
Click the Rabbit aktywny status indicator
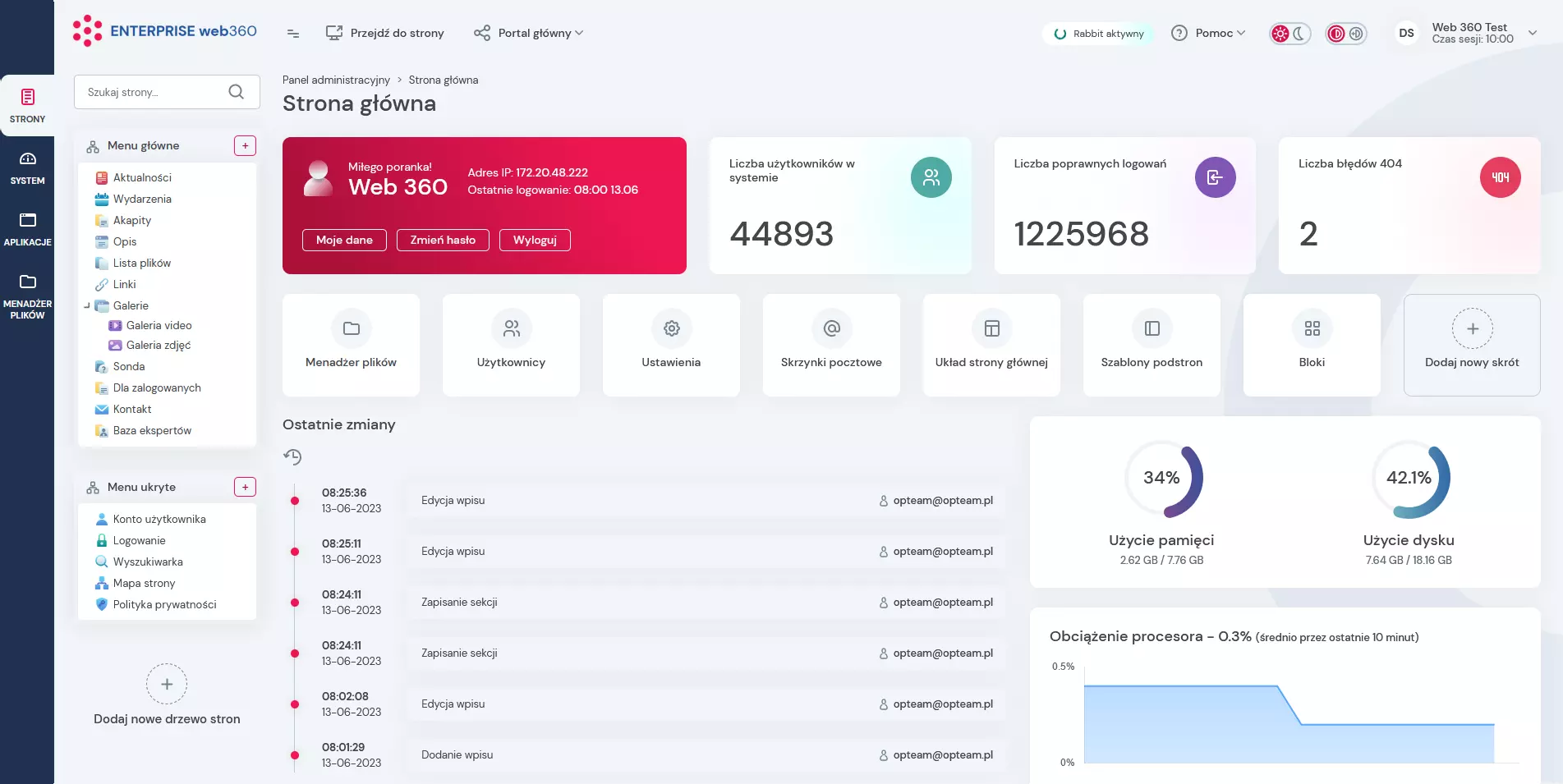1098,34
